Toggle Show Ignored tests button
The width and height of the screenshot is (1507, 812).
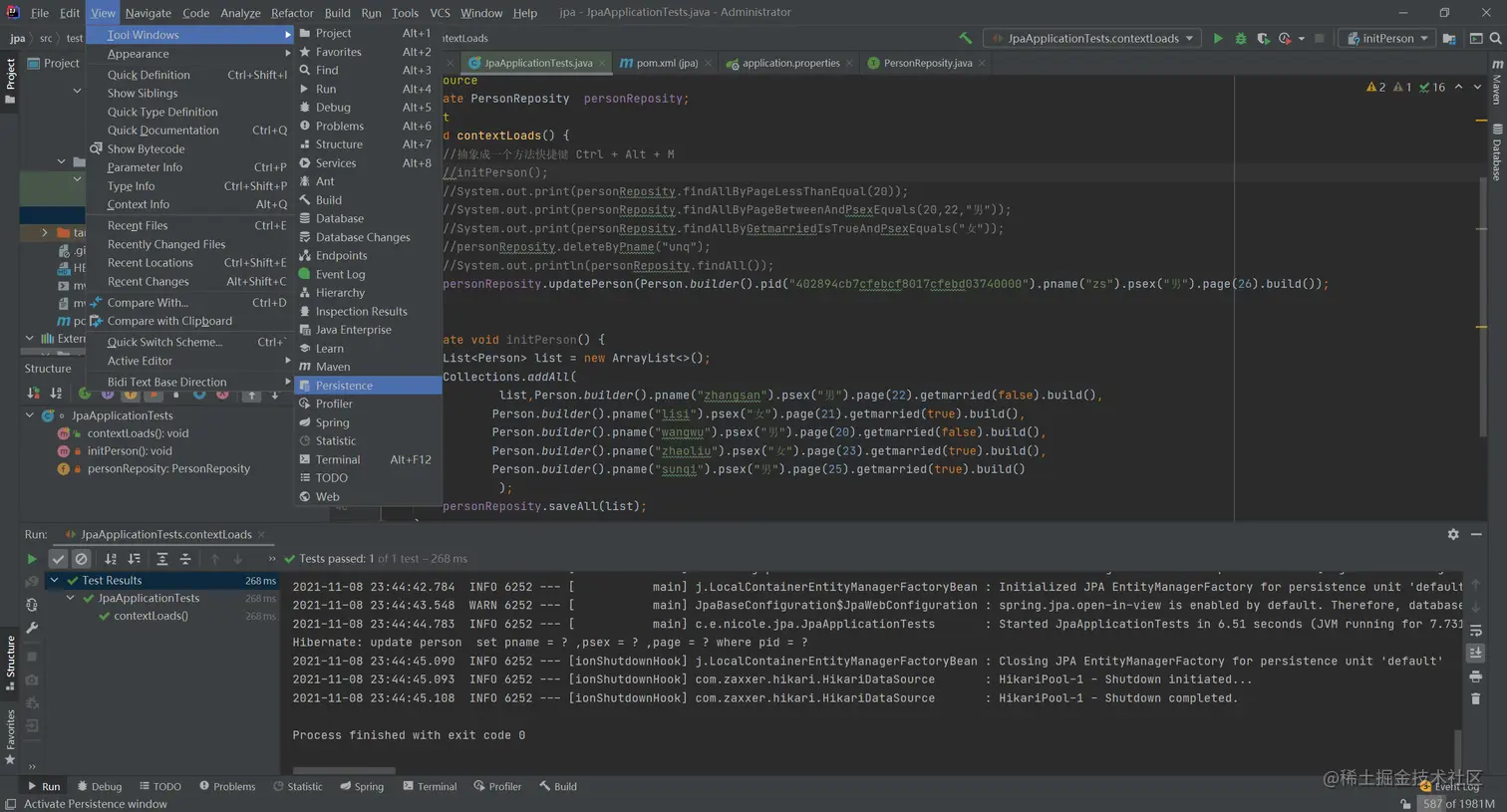[82, 559]
